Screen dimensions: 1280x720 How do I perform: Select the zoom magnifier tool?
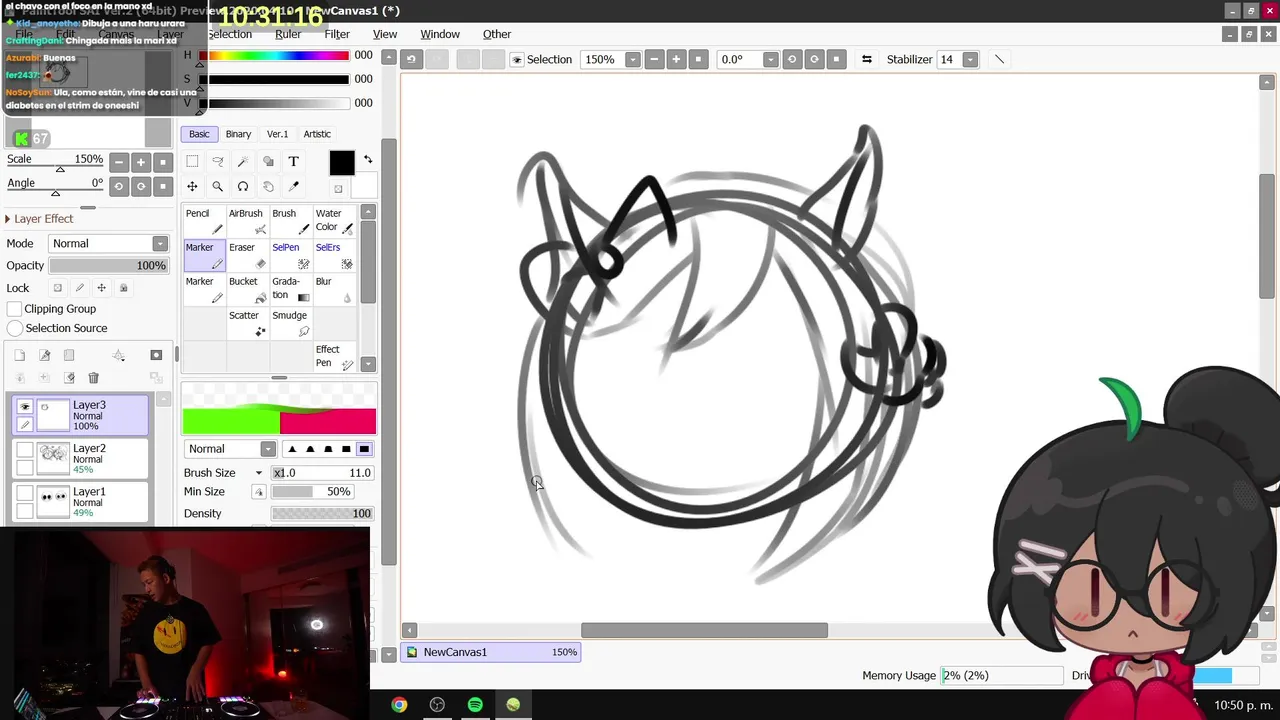(217, 186)
